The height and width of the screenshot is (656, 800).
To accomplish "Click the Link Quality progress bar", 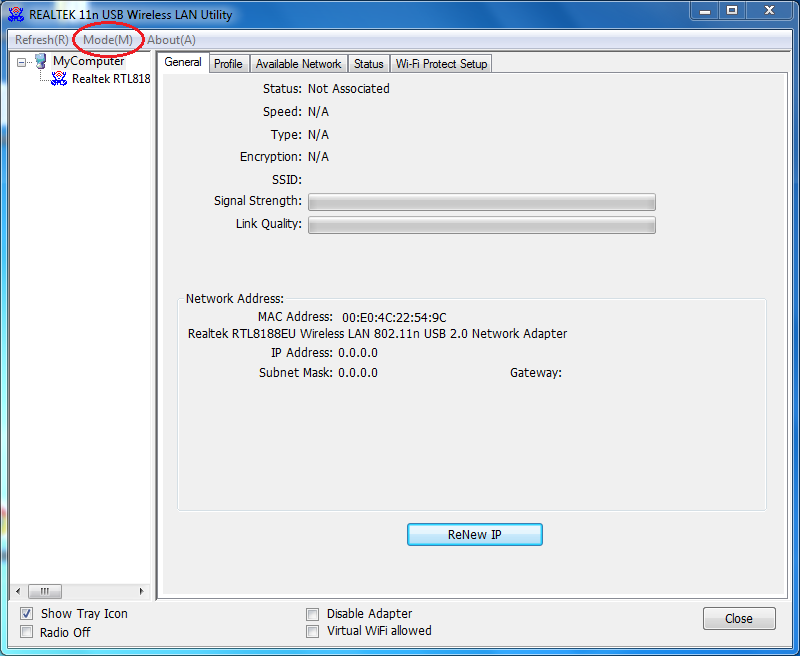I will point(482,225).
